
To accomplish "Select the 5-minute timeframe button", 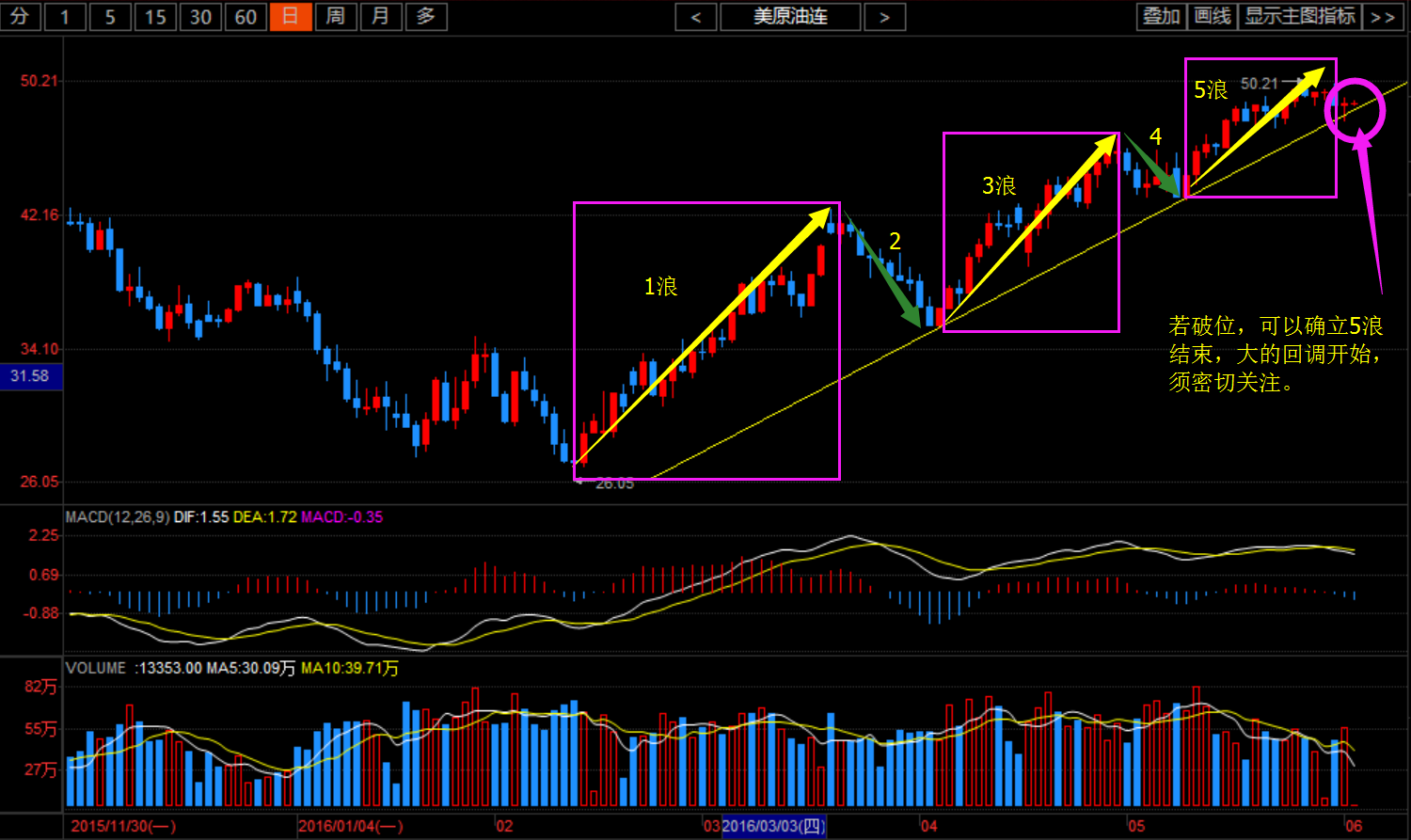I will [110, 17].
